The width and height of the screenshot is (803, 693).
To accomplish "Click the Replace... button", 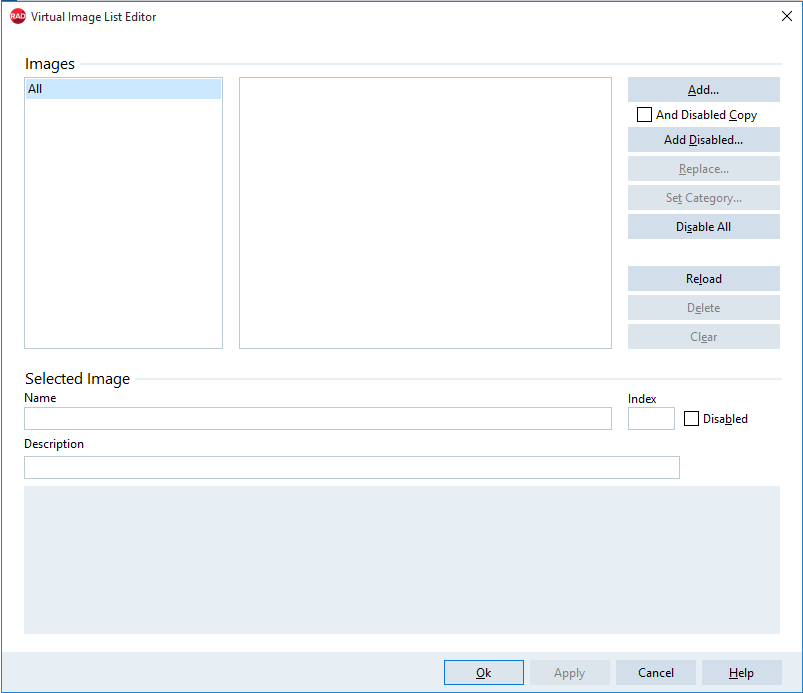I will pyautogui.click(x=704, y=169).
